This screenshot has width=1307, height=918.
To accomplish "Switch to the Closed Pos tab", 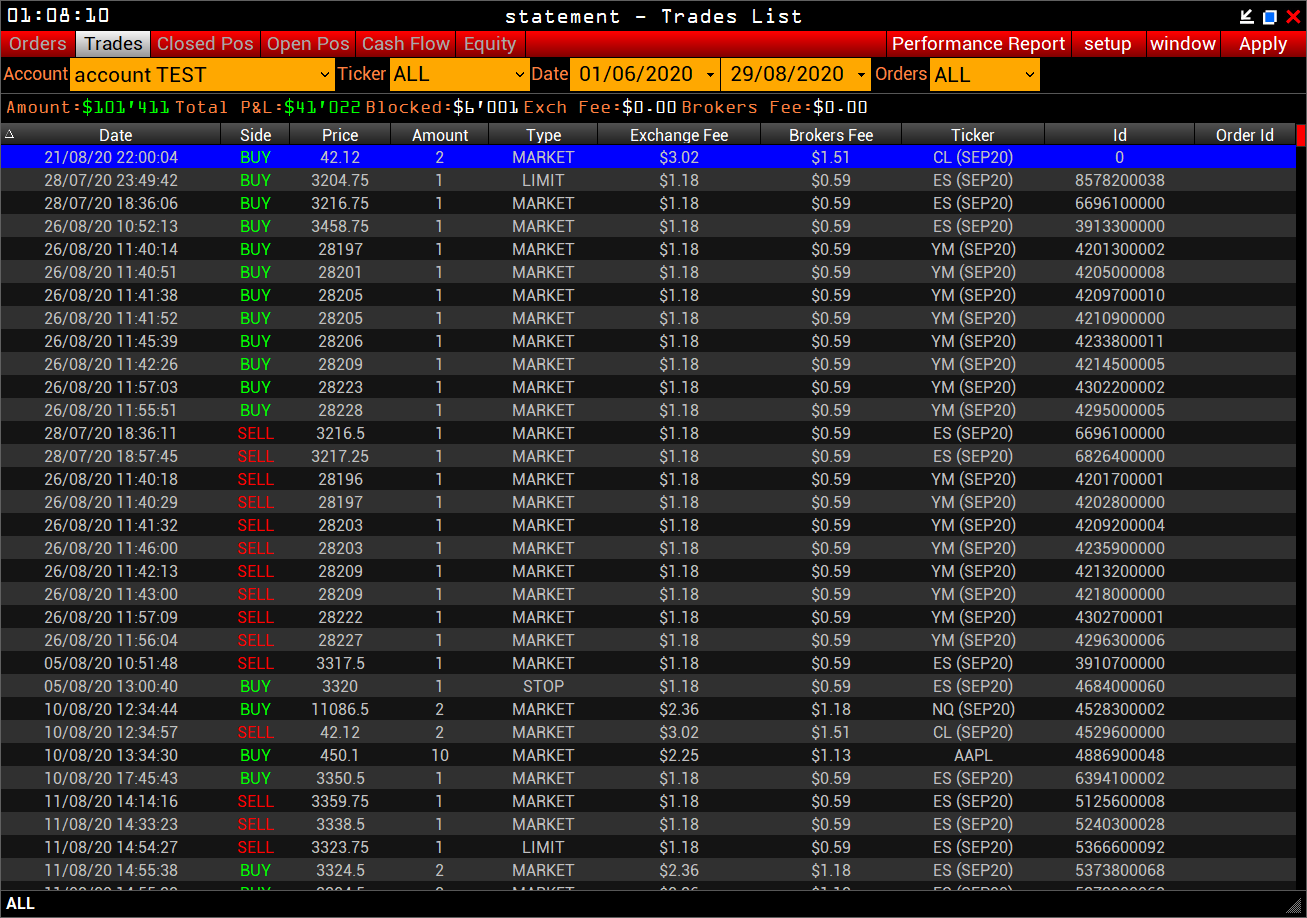I will pos(205,44).
